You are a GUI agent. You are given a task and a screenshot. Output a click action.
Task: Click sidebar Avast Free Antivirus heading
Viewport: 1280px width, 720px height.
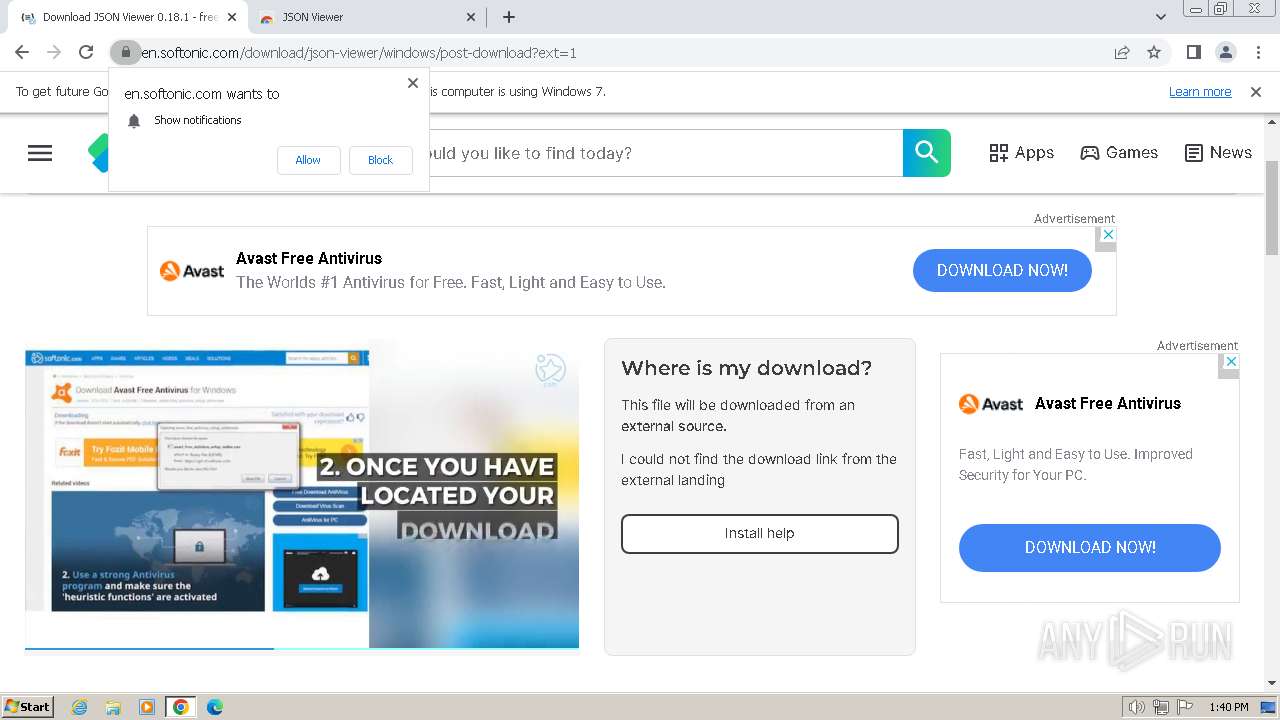point(1108,404)
